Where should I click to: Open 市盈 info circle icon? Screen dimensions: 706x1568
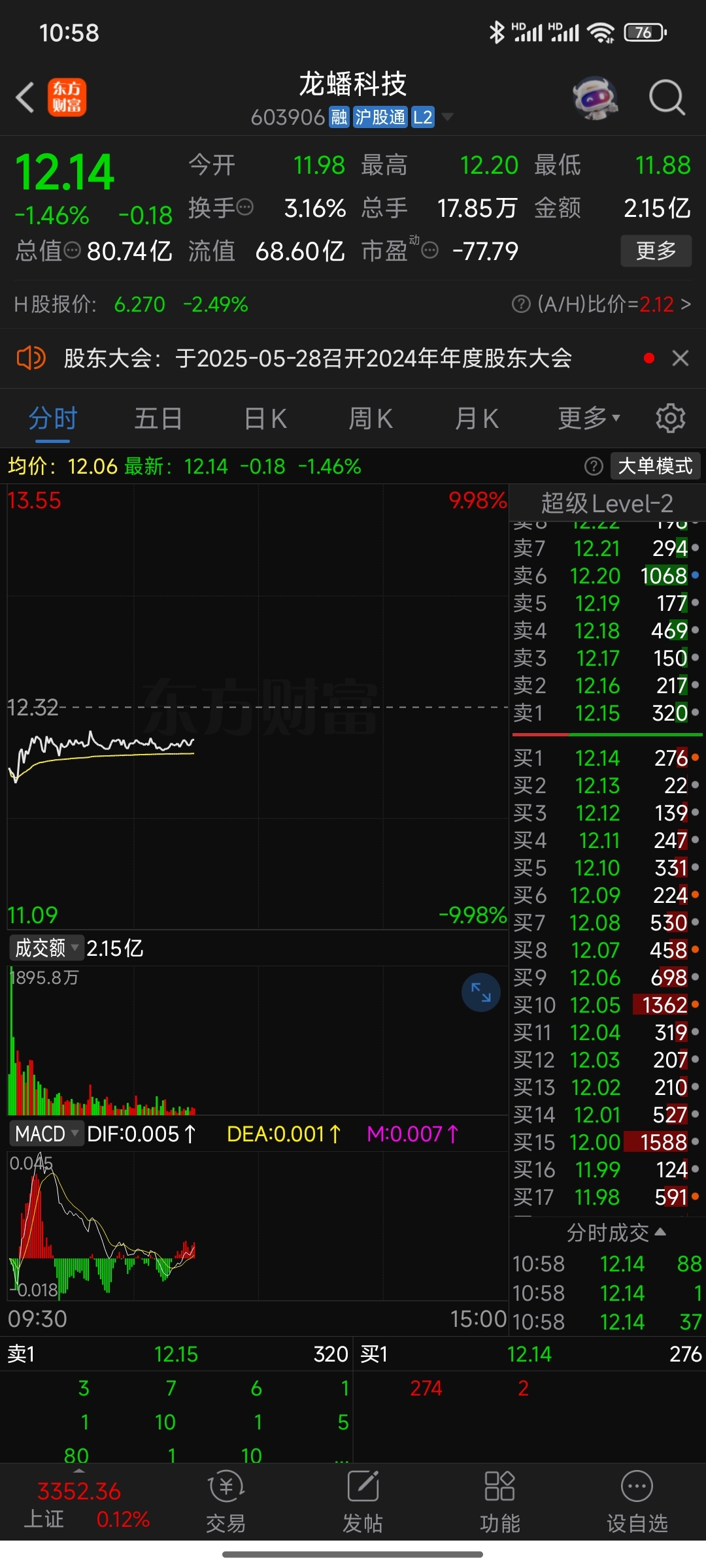point(429,250)
